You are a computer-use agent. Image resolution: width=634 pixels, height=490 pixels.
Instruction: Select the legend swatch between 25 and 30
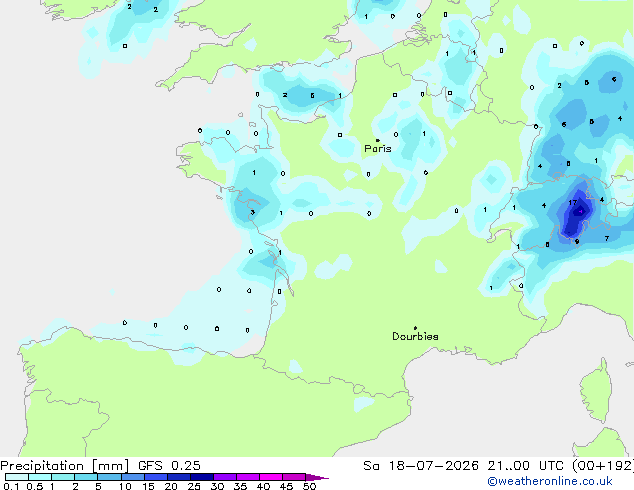point(202,477)
